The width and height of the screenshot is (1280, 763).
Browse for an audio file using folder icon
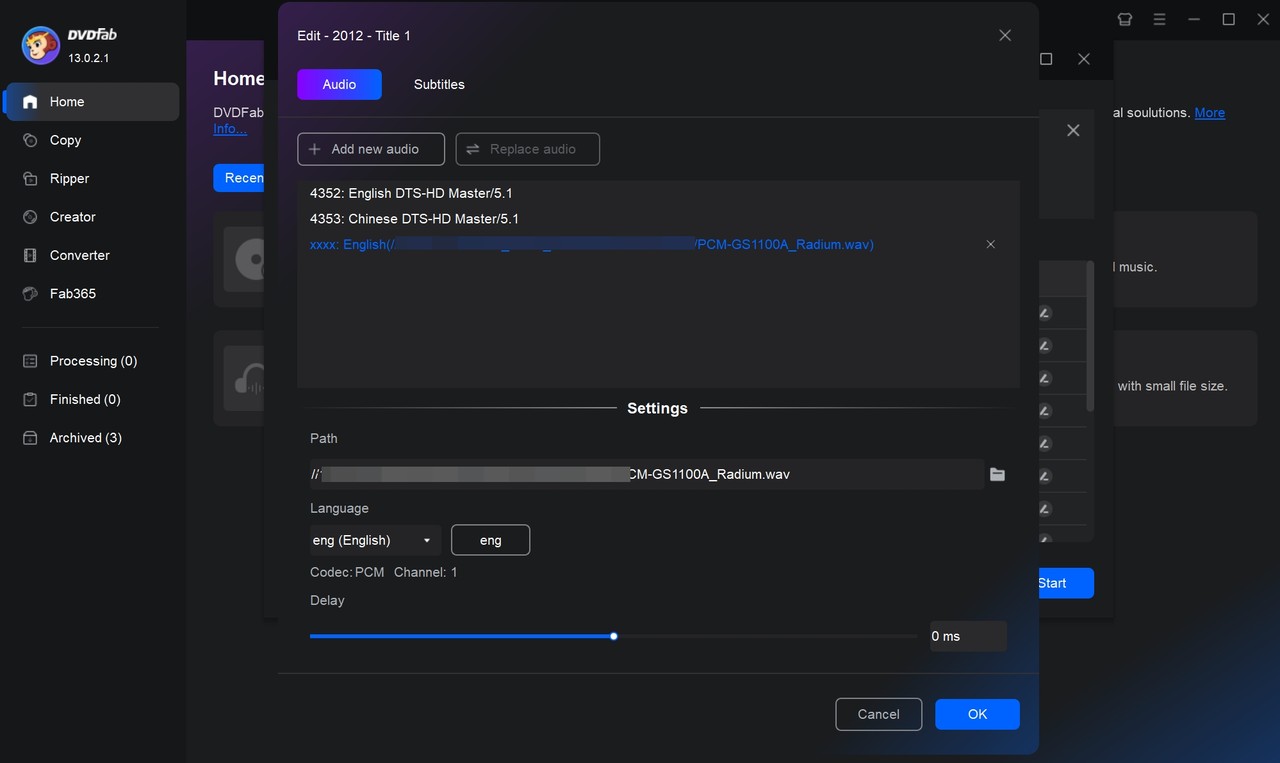(x=997, y=474)
